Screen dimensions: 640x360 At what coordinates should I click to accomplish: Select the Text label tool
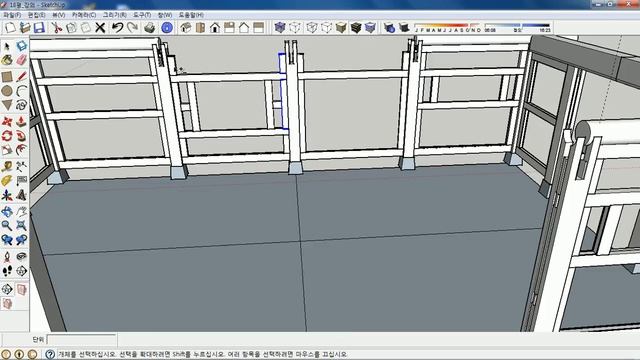(22, 180)
